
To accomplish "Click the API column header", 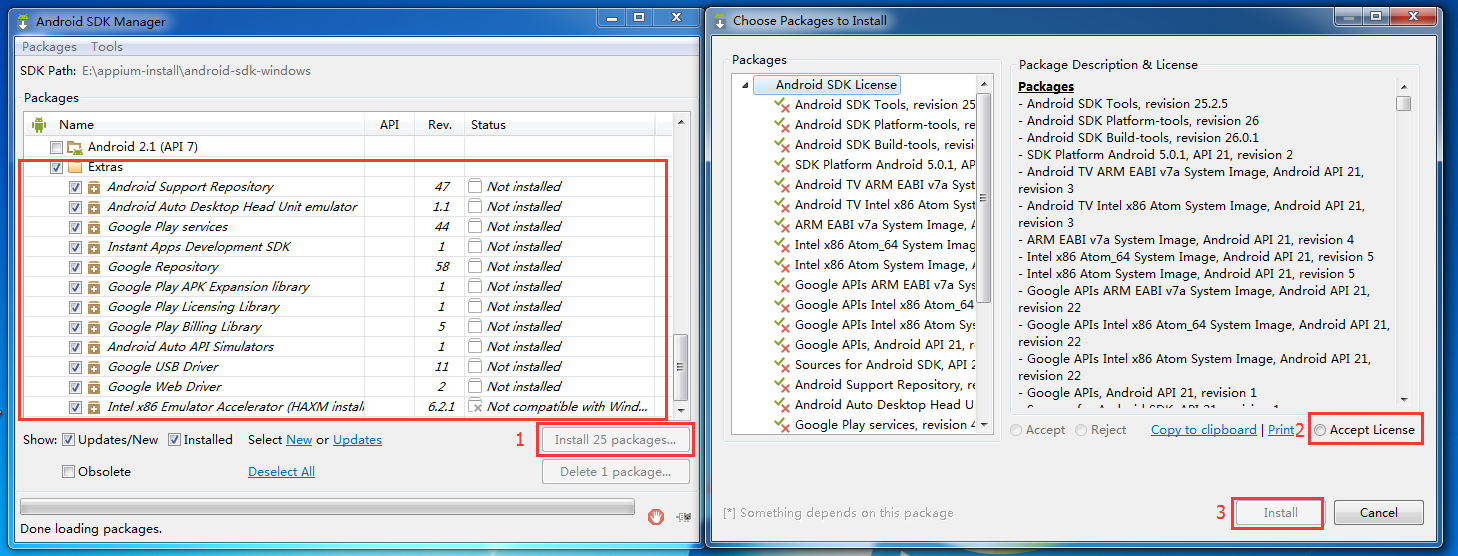I will [x=390, y=125].
